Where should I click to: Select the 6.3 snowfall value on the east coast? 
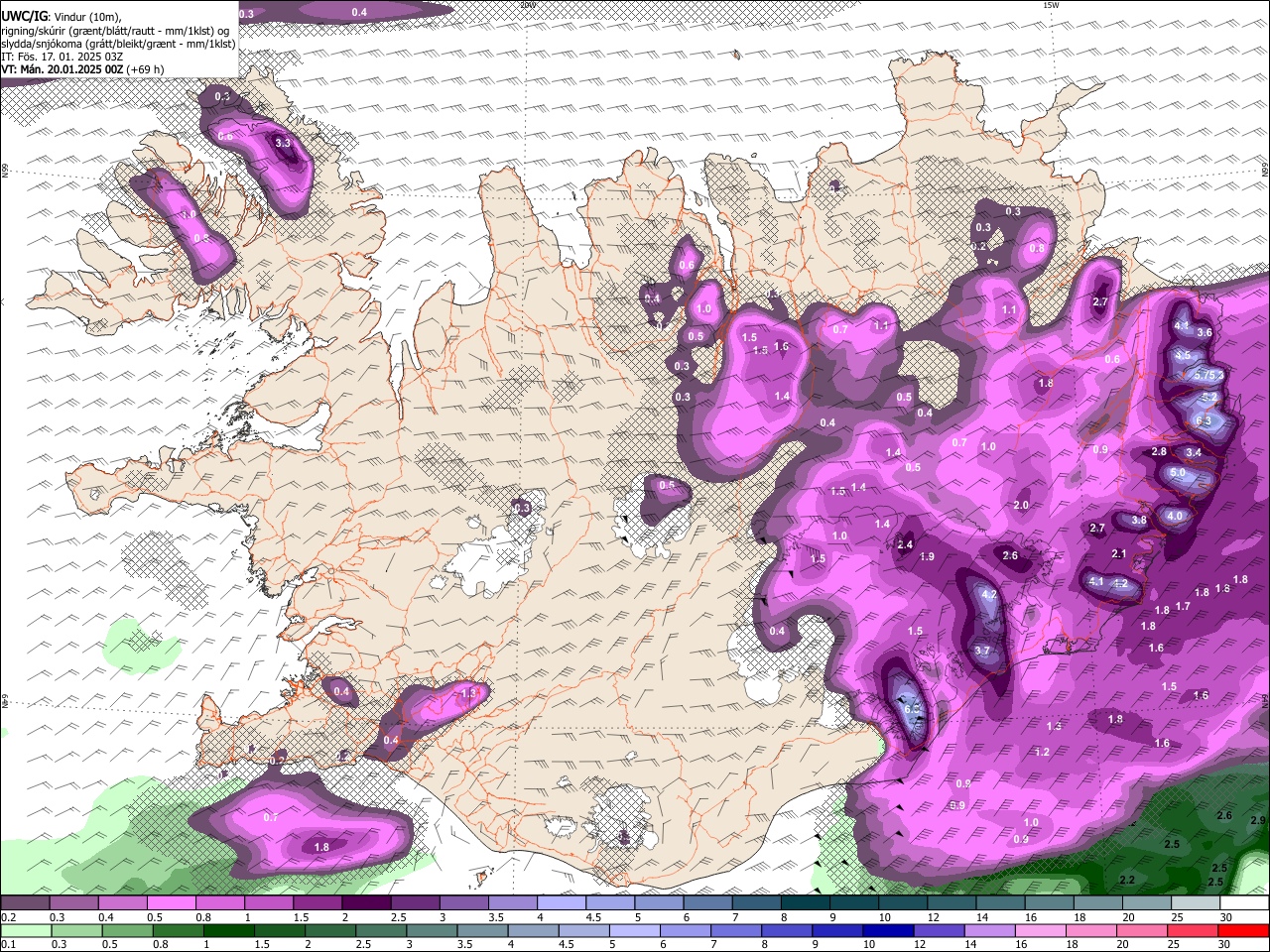click(1204, 420)
